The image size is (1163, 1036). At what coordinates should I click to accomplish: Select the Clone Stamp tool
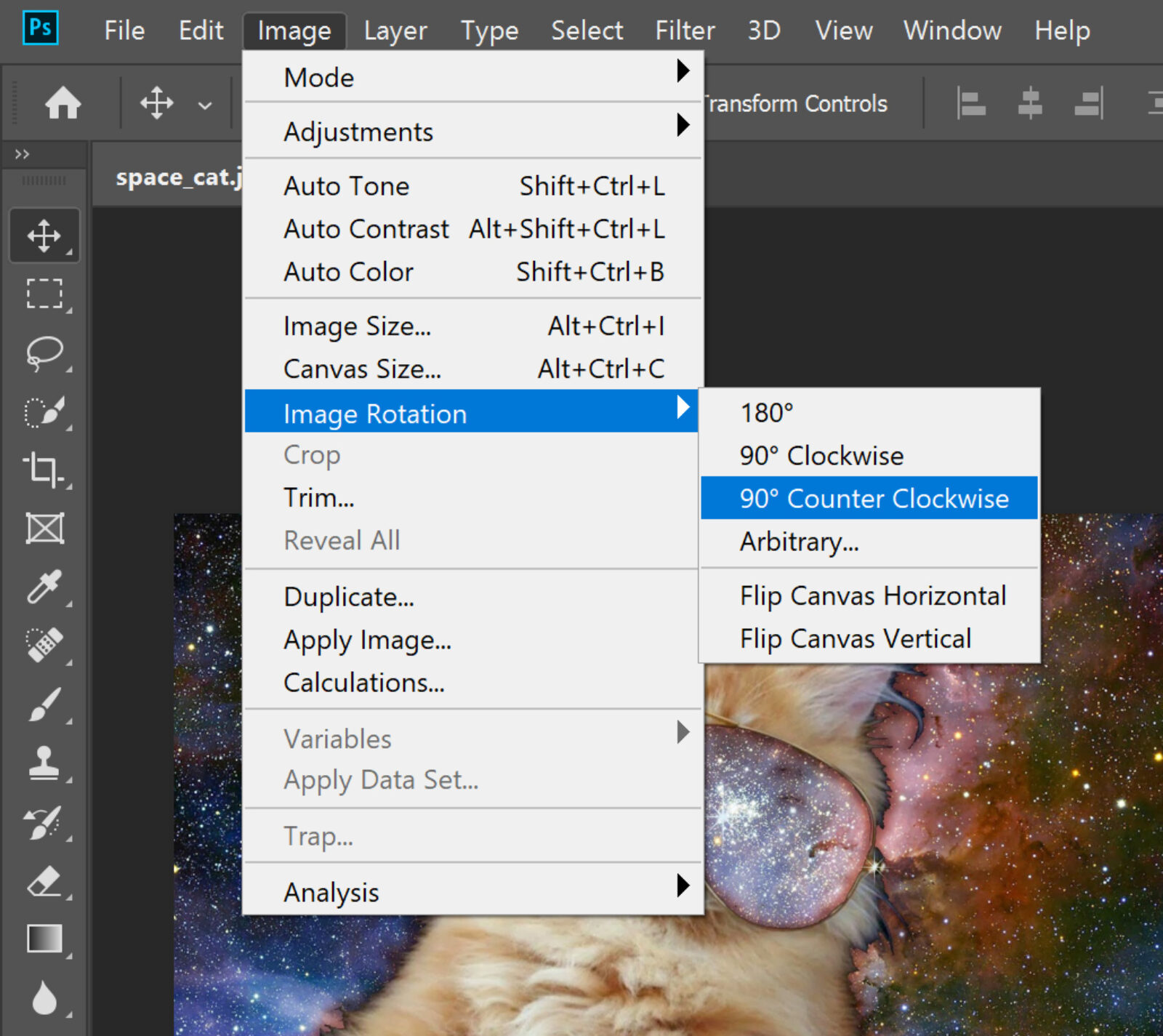(44, 763)
